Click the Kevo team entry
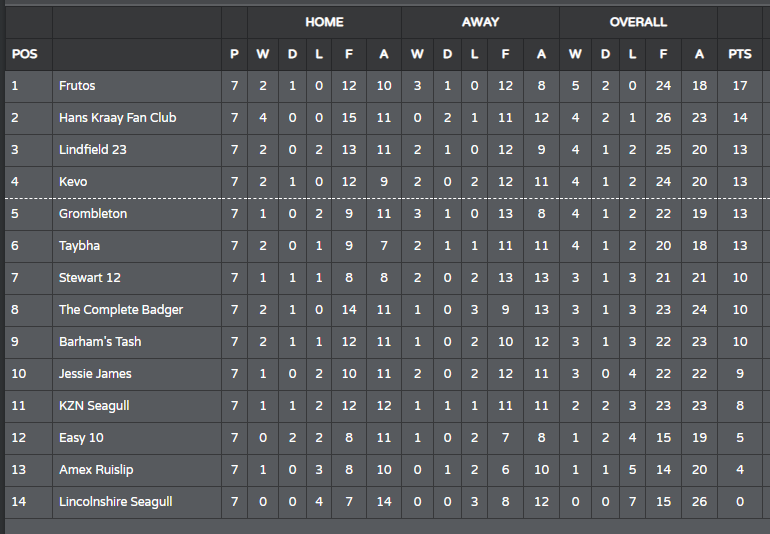 [73, 182]
